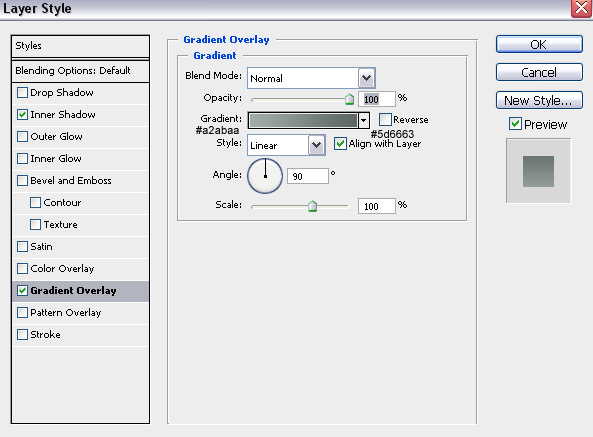Select the Gradient Overlay row
The width and height of the screenshot is (593, 437).
pos(81,291)
